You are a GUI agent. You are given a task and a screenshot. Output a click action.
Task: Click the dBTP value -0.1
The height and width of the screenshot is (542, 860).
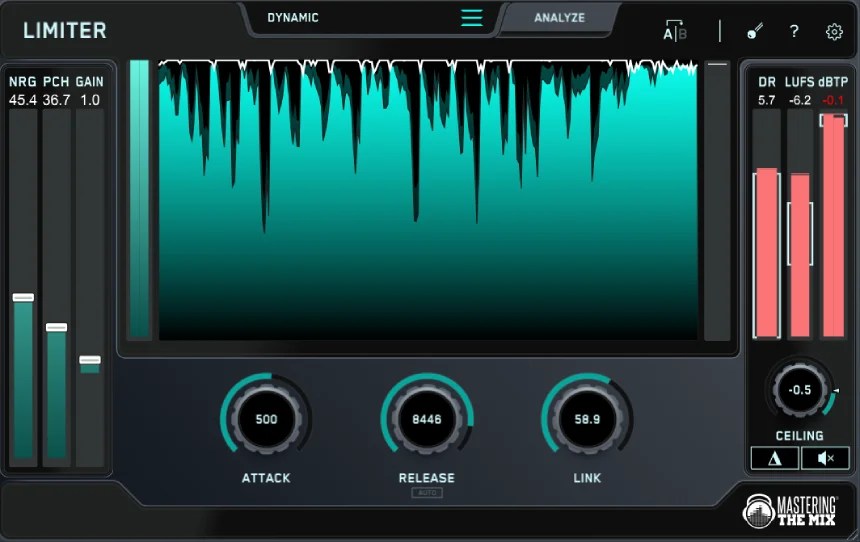(x=833, y=100)
